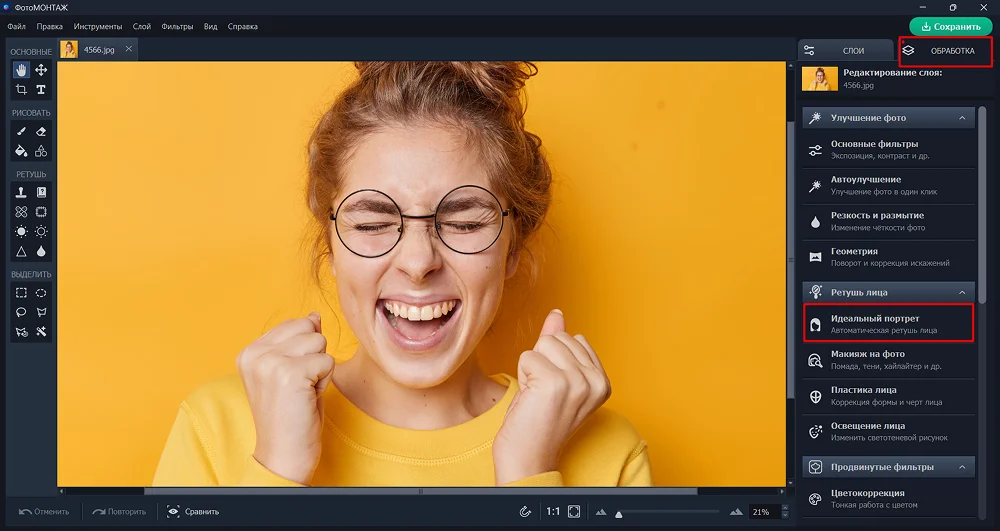Open the Фильтры menu
The width and height of the screenshot is (1000, 531).
[177, 26]
